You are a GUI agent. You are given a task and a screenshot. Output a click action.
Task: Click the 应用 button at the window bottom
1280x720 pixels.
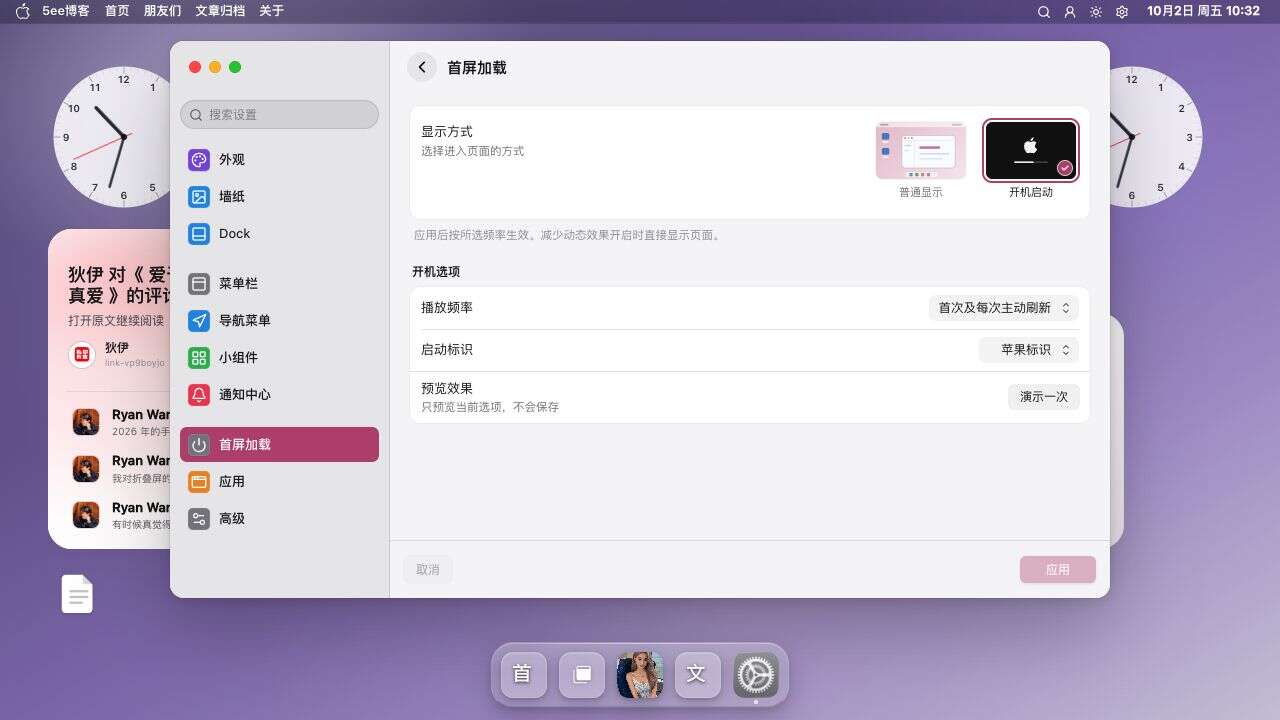(1058, 570)
